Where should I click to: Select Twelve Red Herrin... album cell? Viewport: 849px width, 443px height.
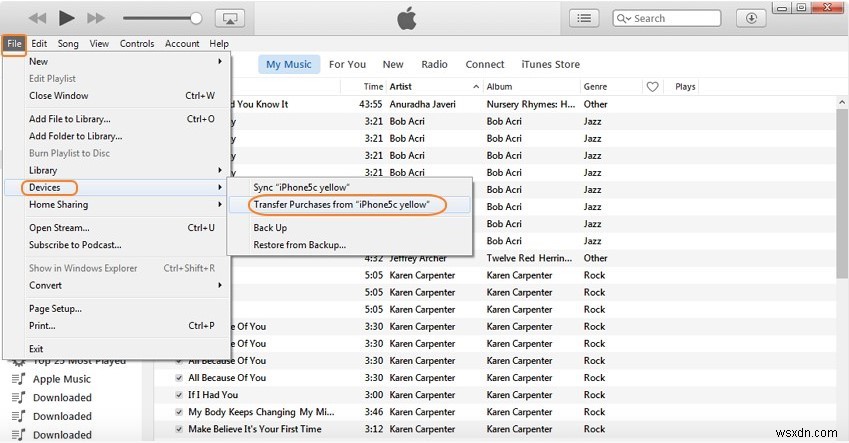click(x=529, y=258)
